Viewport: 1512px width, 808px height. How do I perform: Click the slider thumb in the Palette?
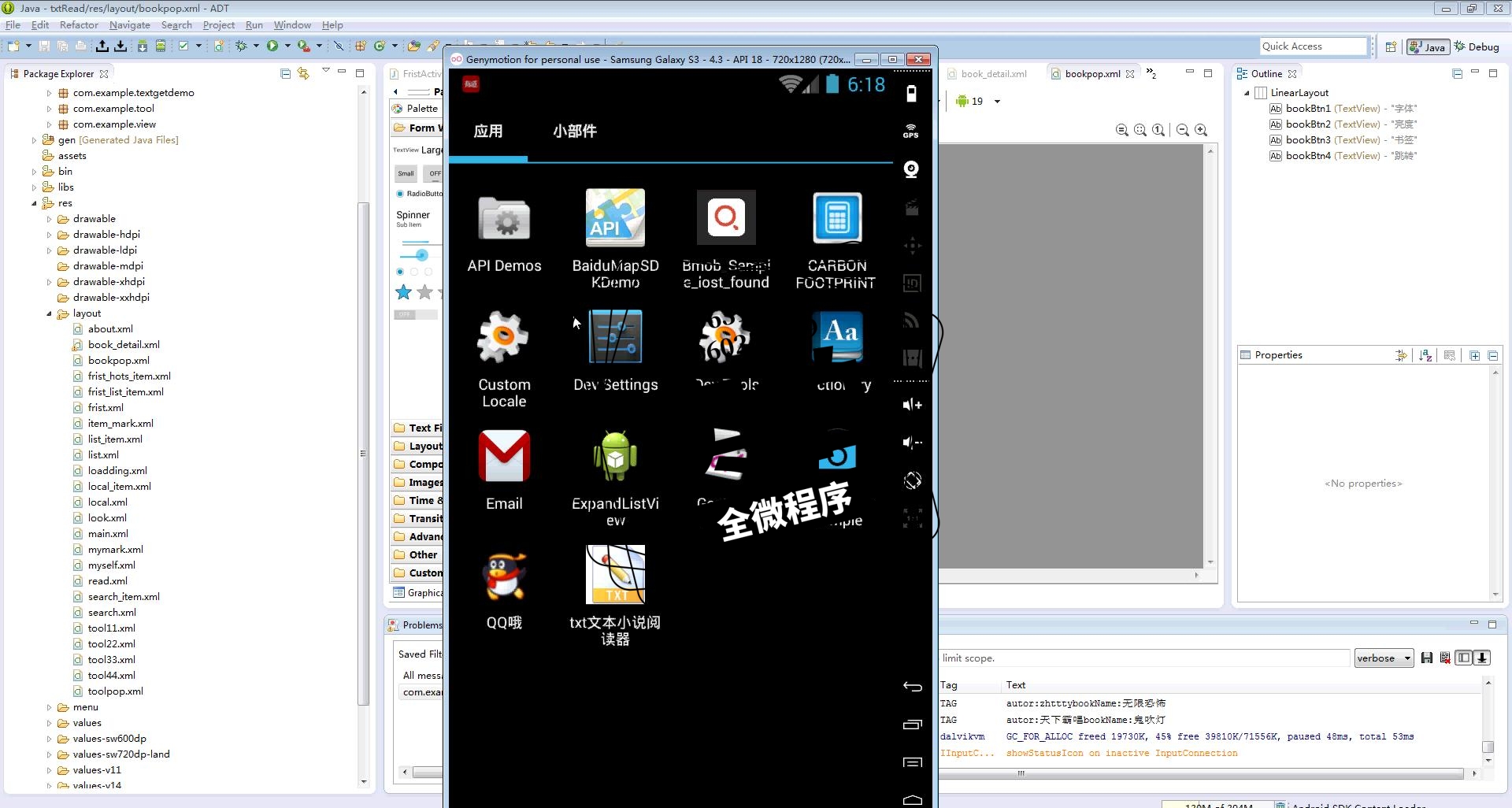coord(421,255)
